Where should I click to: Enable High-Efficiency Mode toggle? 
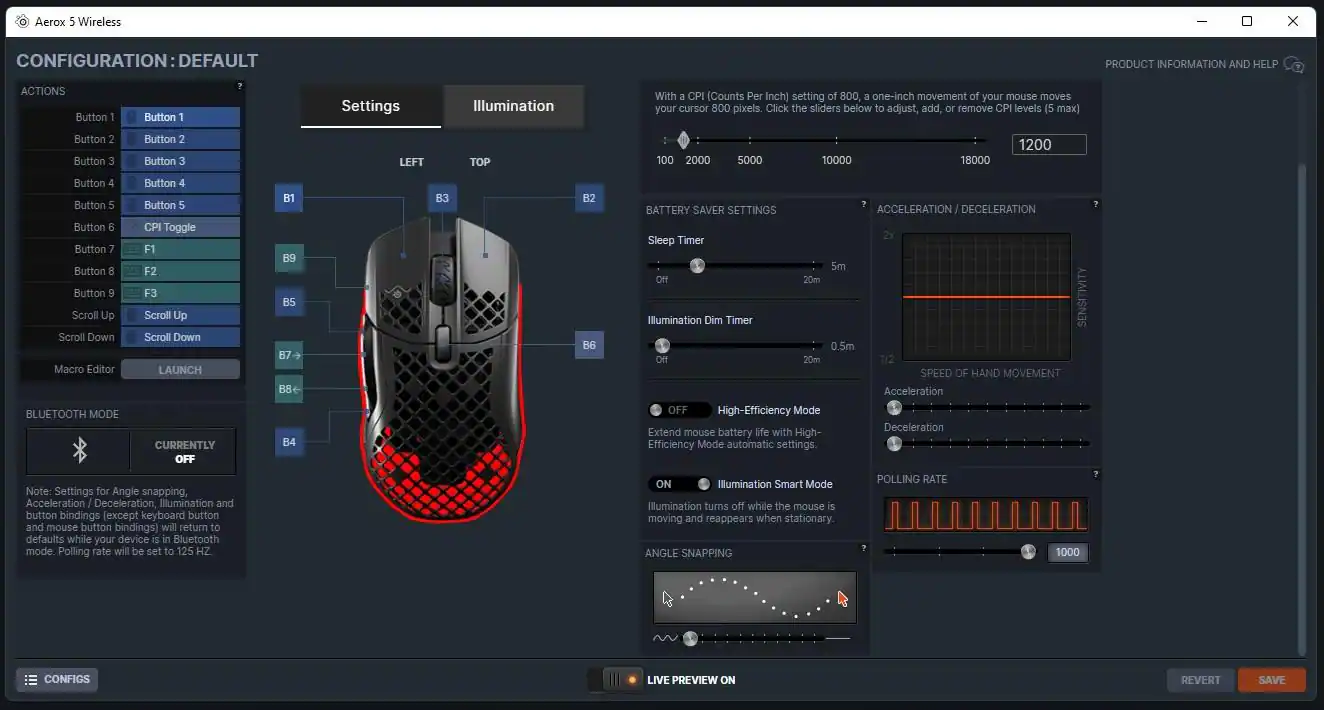point(679,410)
